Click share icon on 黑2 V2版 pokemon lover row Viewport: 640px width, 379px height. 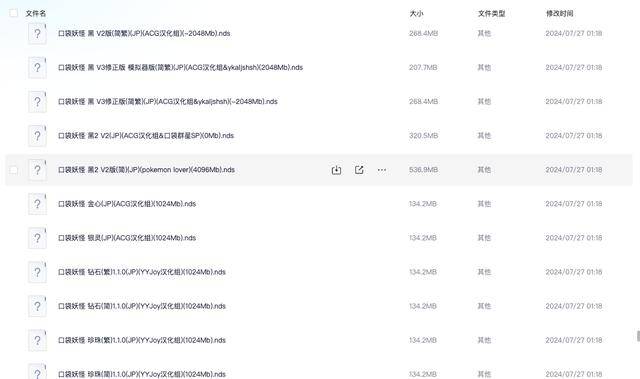359,170
